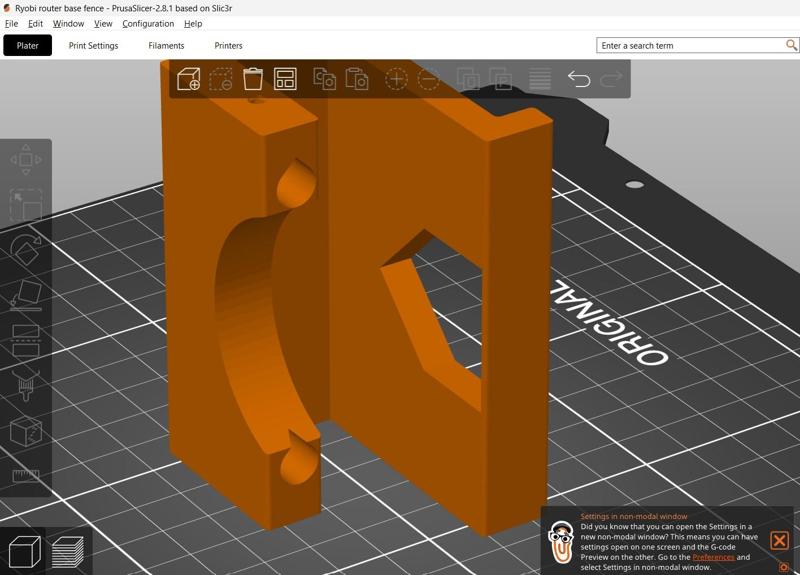The height and width of the screenshot is (575, 800).
Task: Select the Place on face tool
Action: [x=25, y=295]
